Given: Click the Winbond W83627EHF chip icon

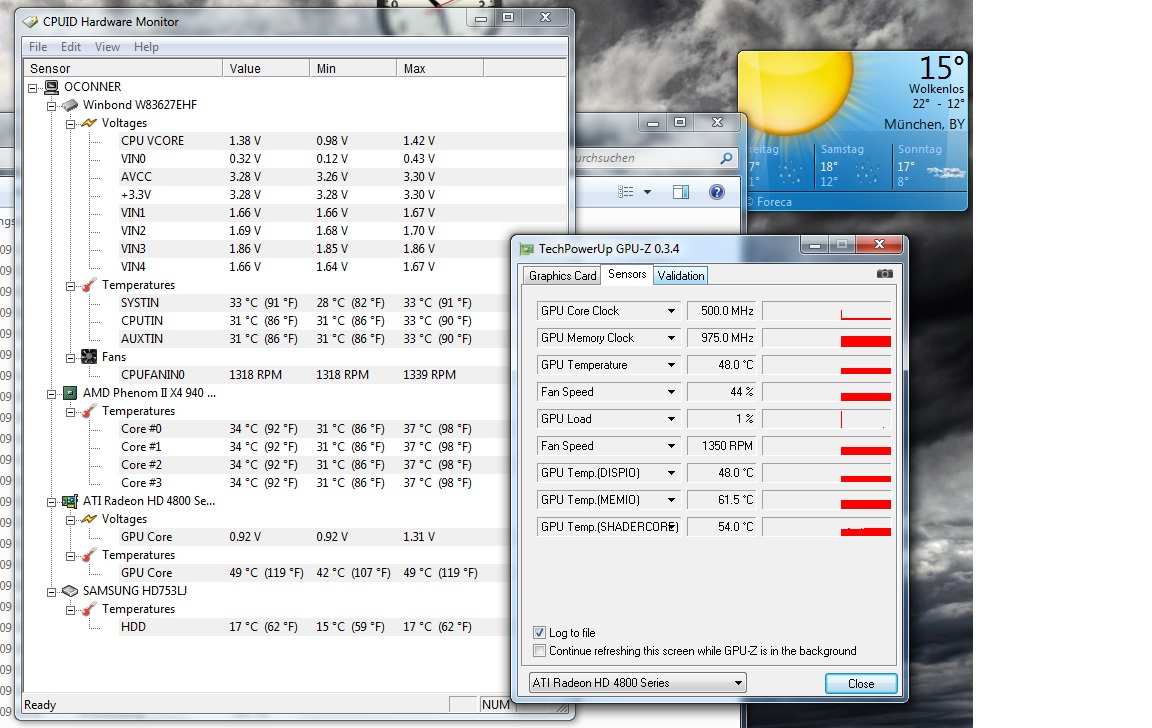Looking at the screenshot, I should 70,105.
